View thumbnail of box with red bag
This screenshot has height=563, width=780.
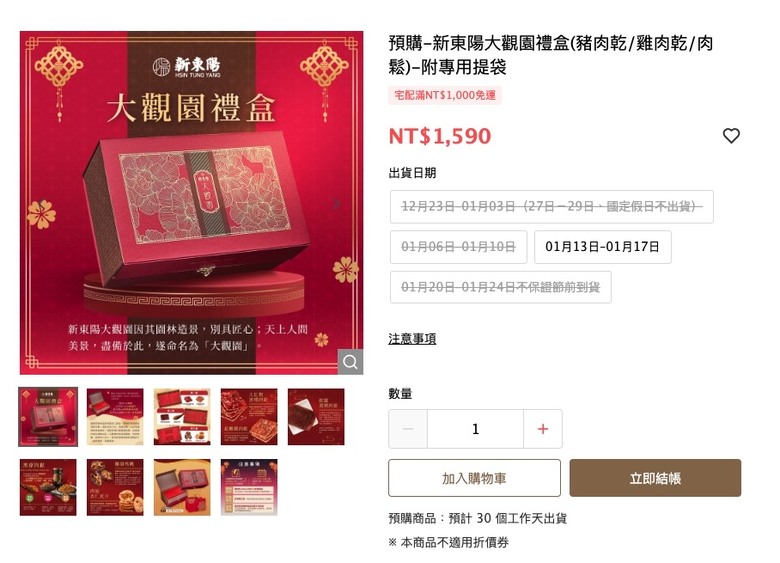pyautogui.click(x=182, y=487)
